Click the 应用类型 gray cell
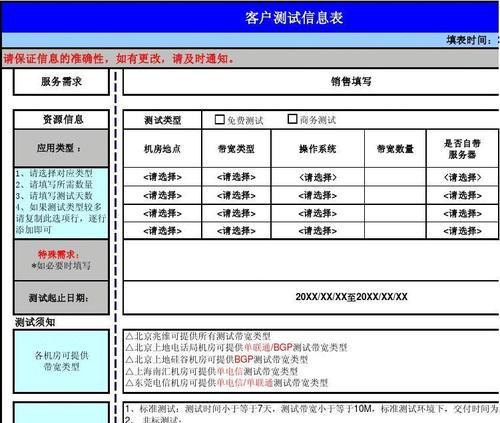Viewport: 500px width, 423px height. tap(61, 148)
